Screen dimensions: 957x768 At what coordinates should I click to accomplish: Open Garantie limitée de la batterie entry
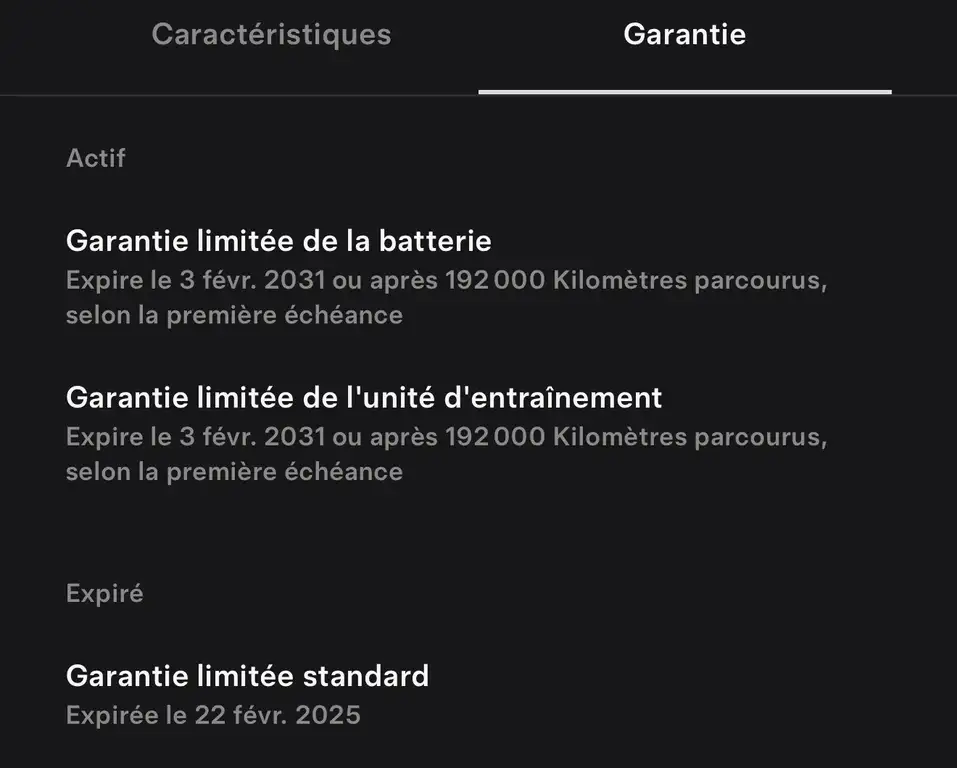click(279, 241)
